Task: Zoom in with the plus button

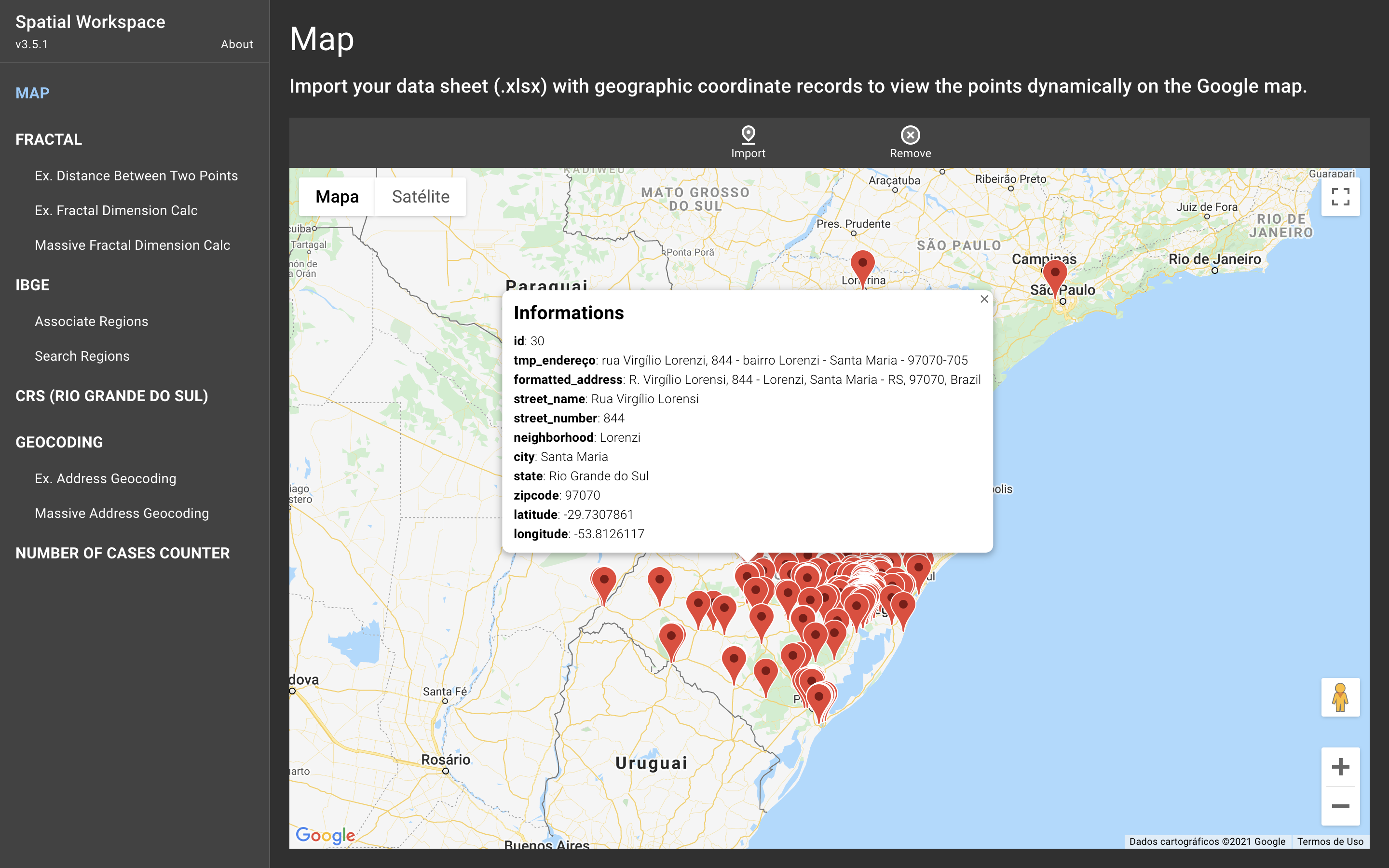Action: coord(1340,767)
